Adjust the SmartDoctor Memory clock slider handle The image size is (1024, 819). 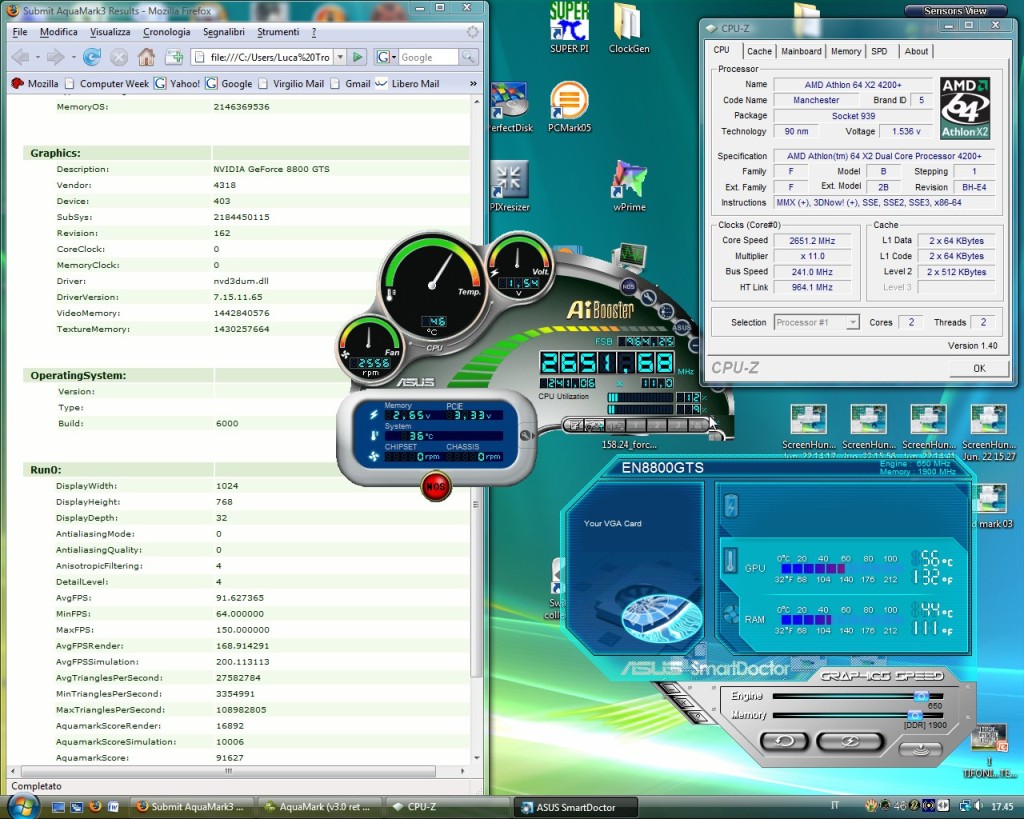coord(916,715)
